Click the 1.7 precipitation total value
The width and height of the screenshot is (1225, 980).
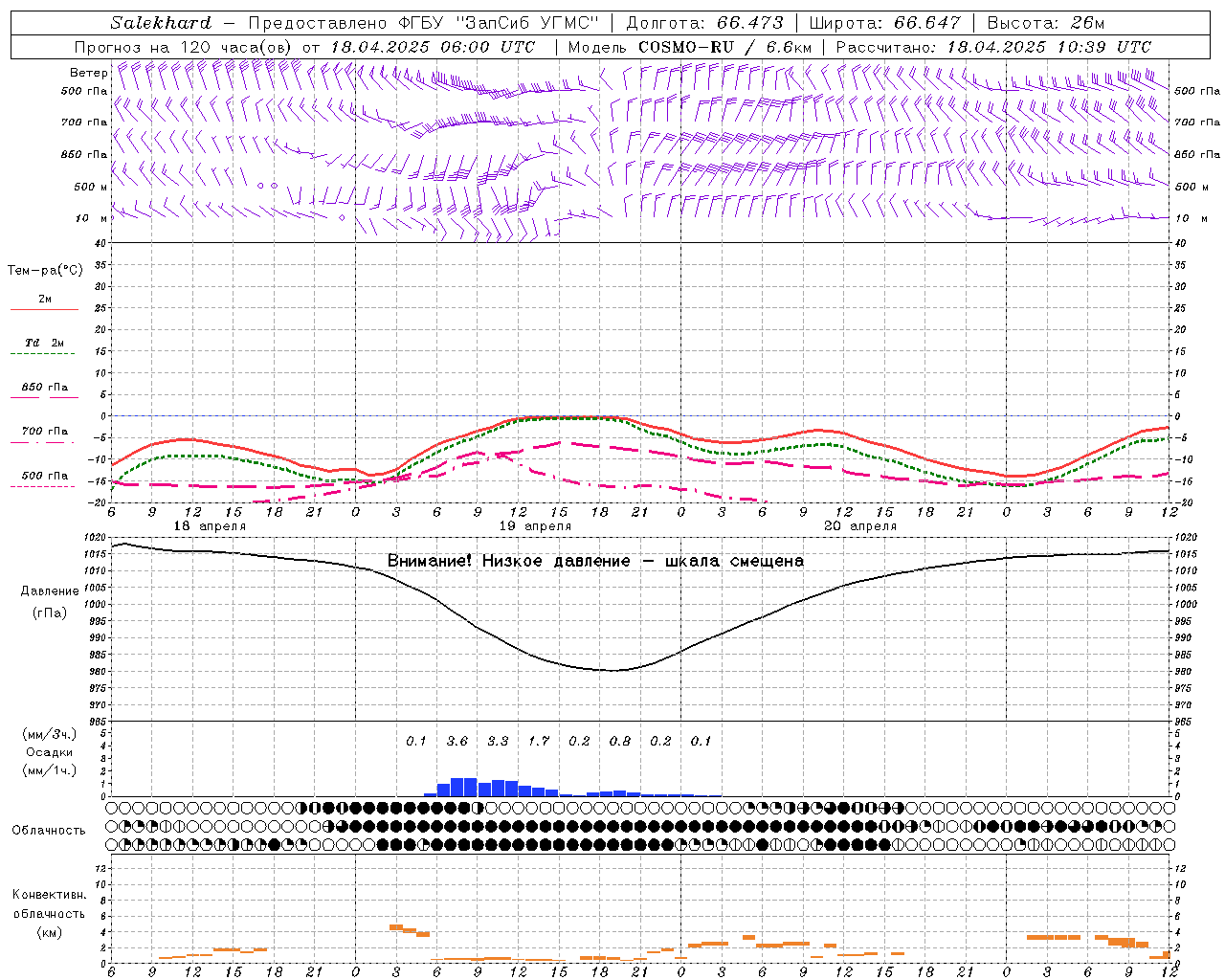click(x=539, y=741)
